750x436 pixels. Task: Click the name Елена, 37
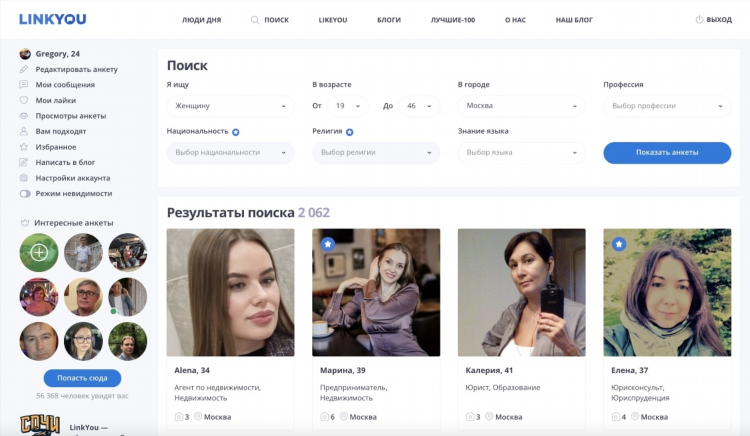(629, 370)
